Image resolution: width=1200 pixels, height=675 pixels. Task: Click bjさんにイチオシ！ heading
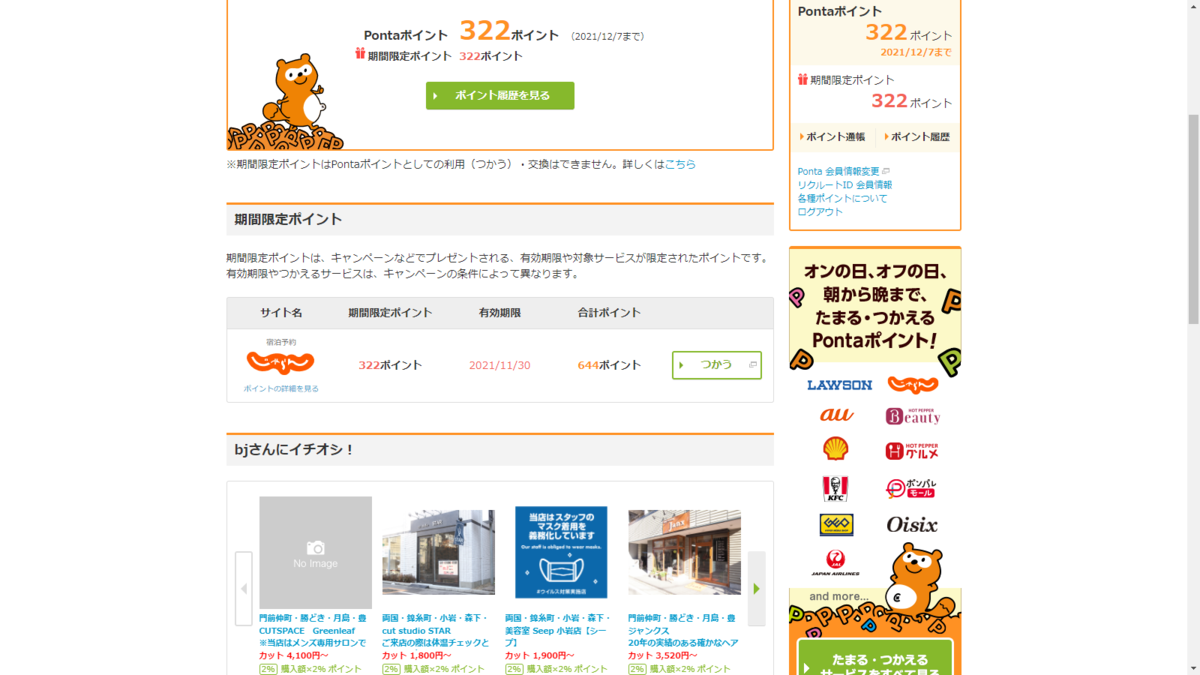295,450
